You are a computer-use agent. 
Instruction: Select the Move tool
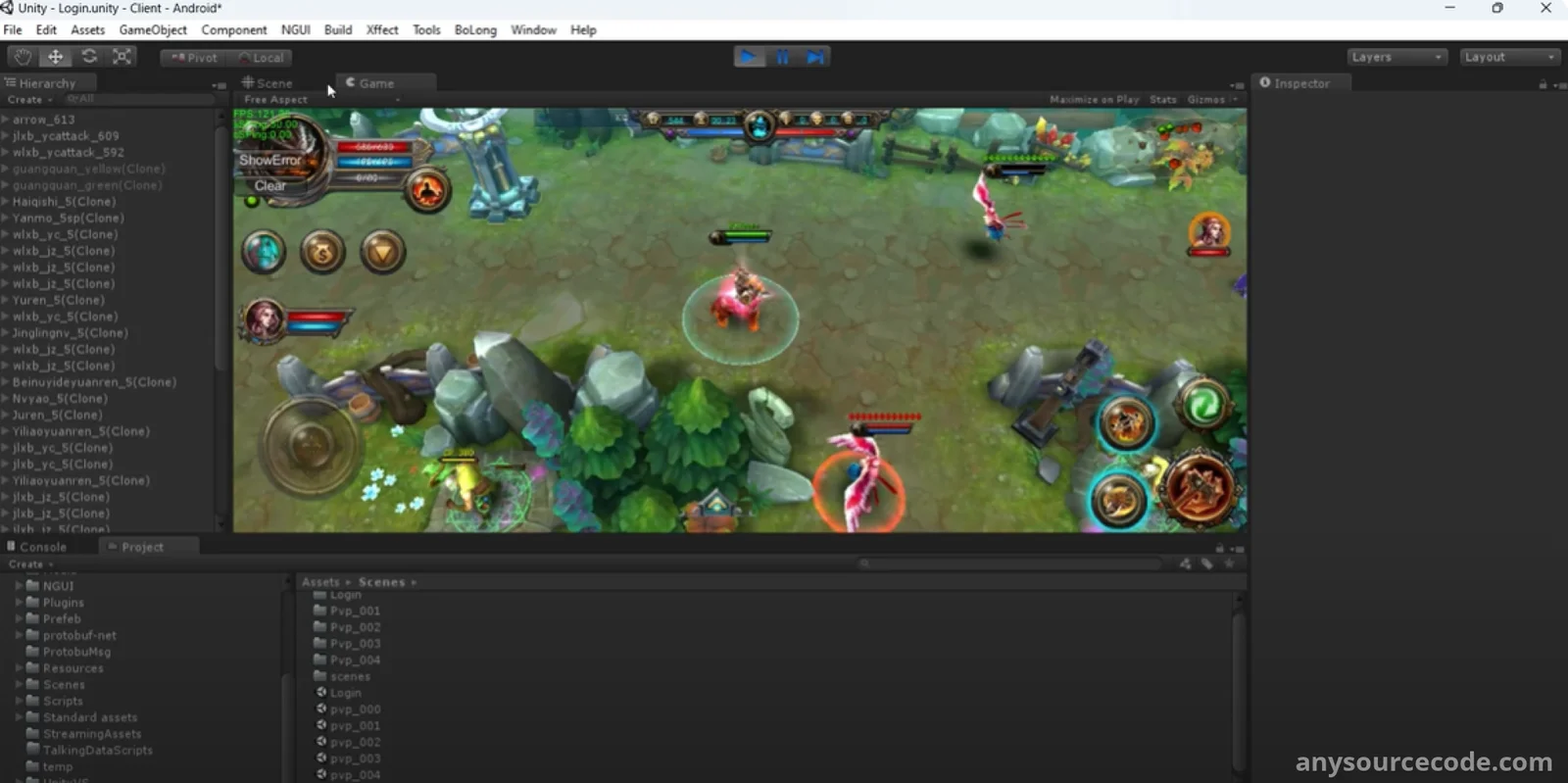point(56,57)
